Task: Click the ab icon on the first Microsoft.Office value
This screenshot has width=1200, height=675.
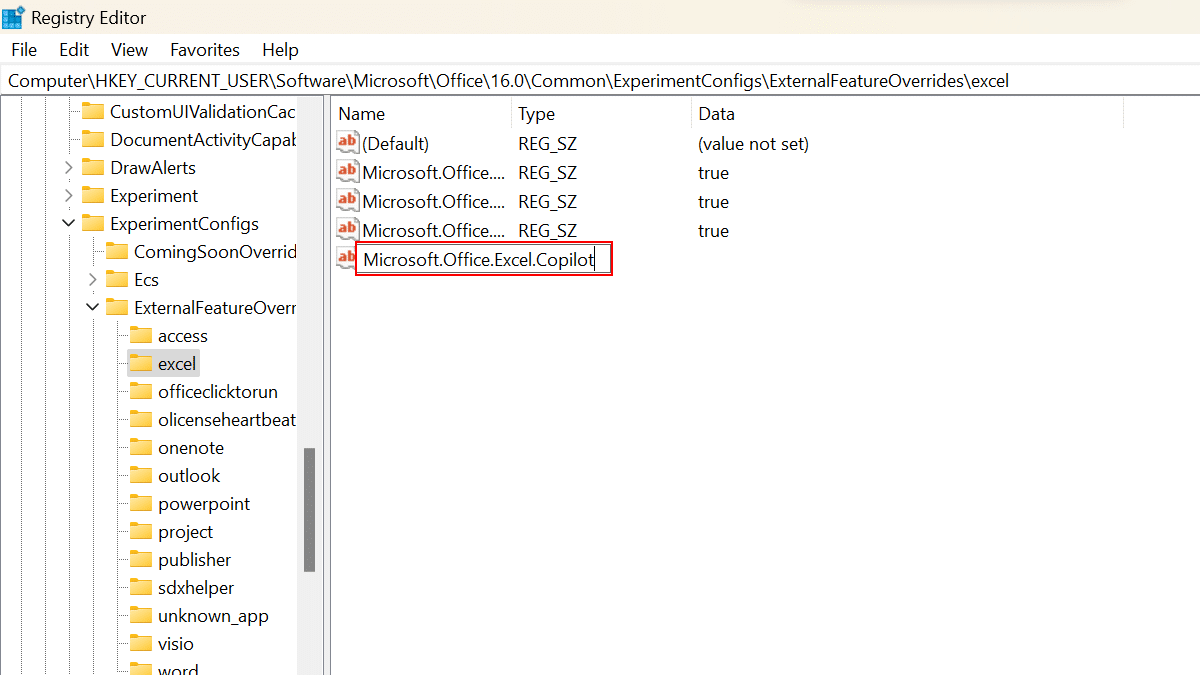Action: coord(347,171)
